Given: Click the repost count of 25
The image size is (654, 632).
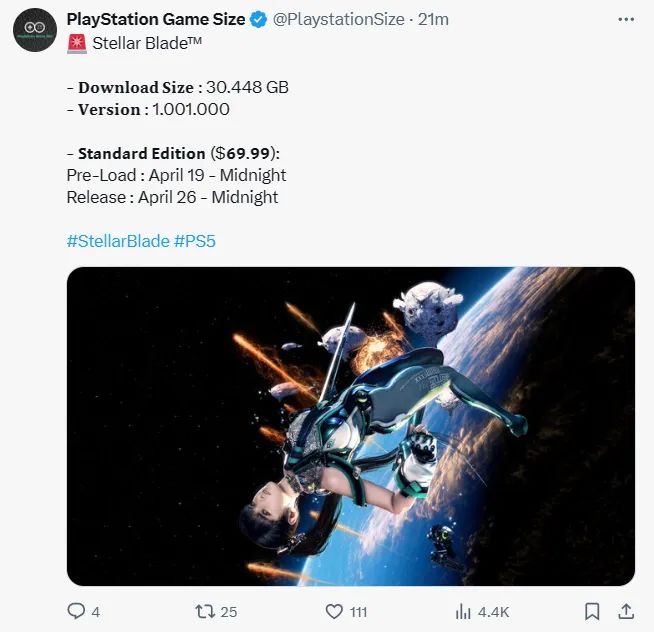Looking at the screenshot, I should (x=230, y=611).
